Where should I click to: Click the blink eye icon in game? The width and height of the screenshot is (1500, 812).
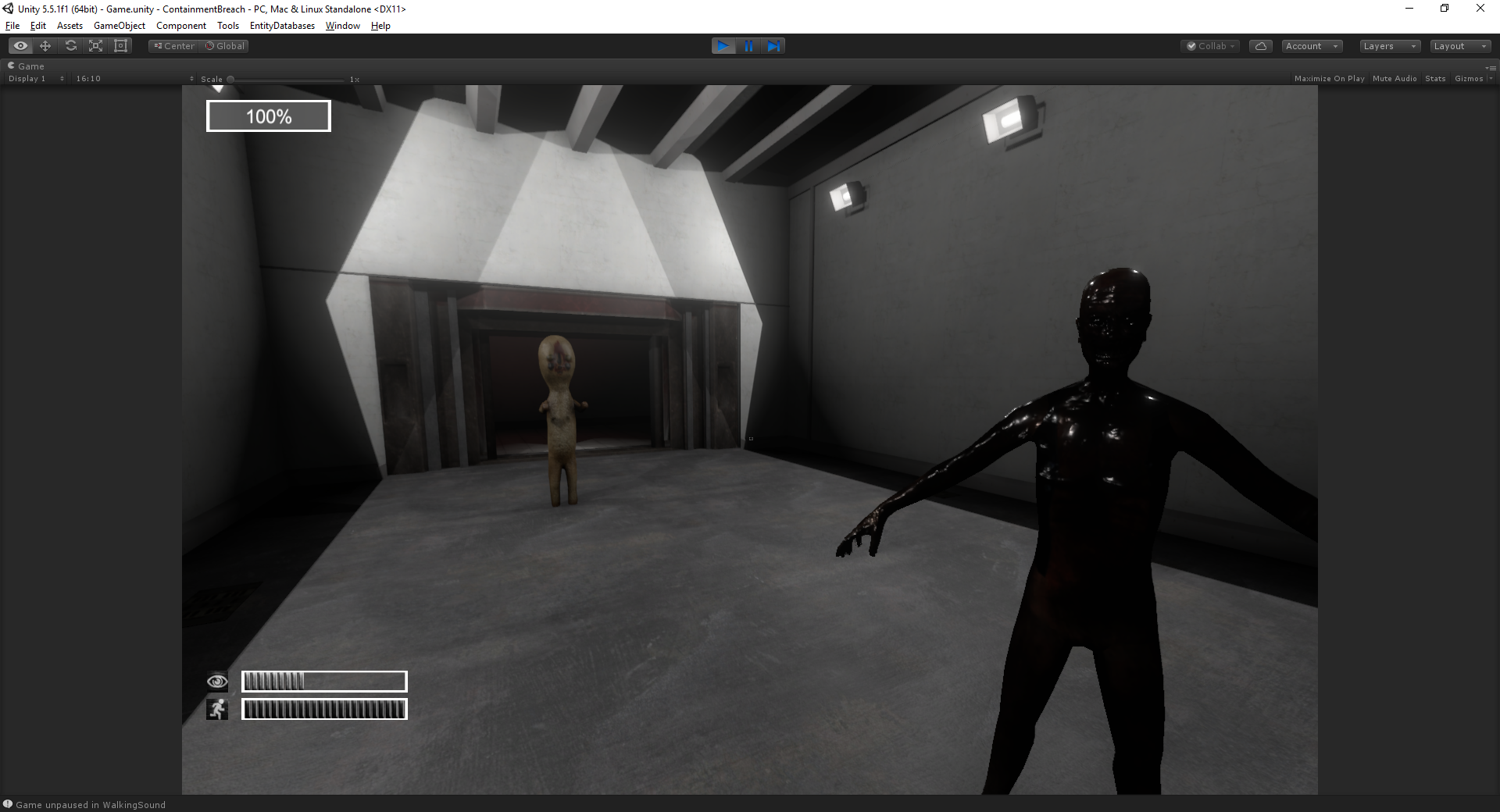(217, 682)
